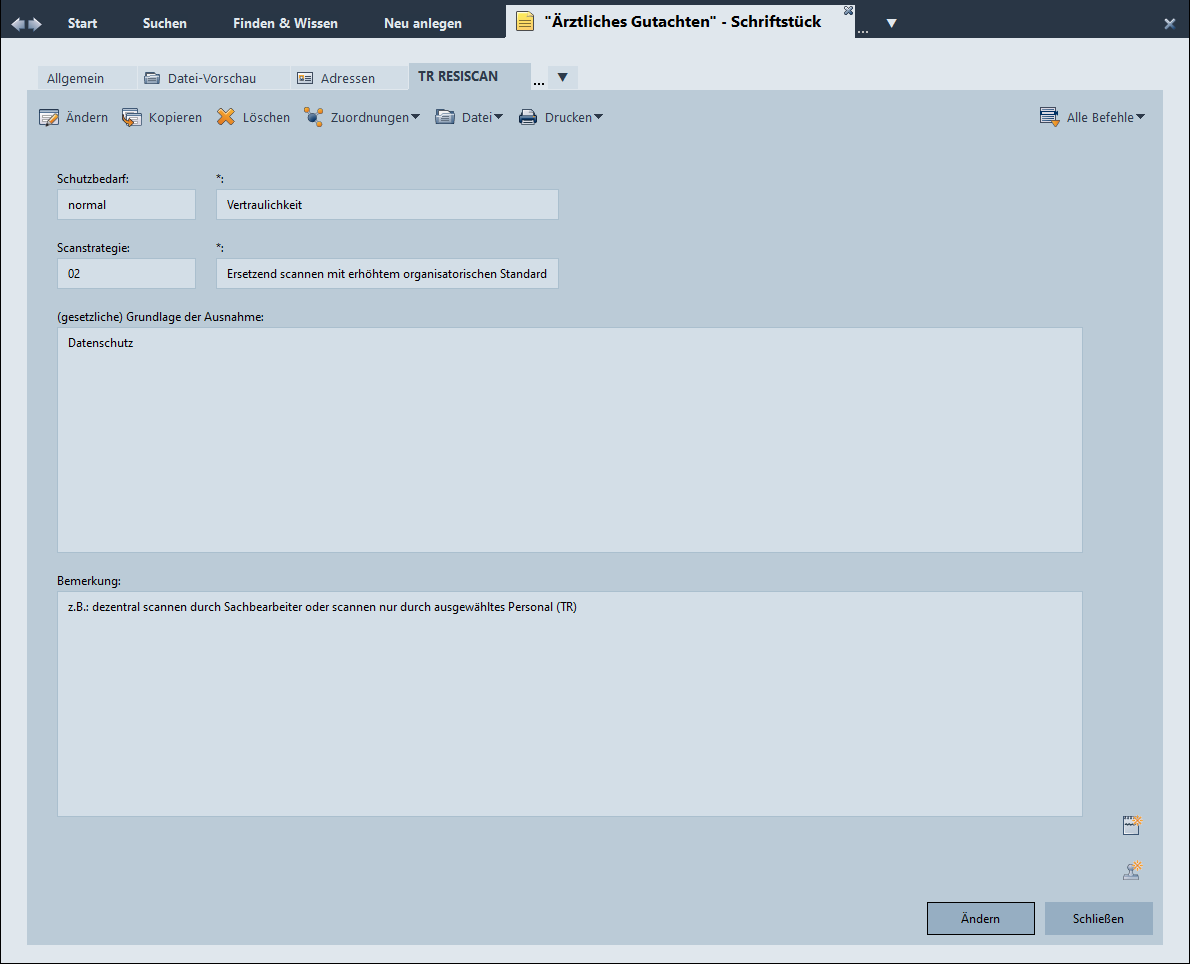Click the Ändern pencil icon in toolbar

click(49, 118)
